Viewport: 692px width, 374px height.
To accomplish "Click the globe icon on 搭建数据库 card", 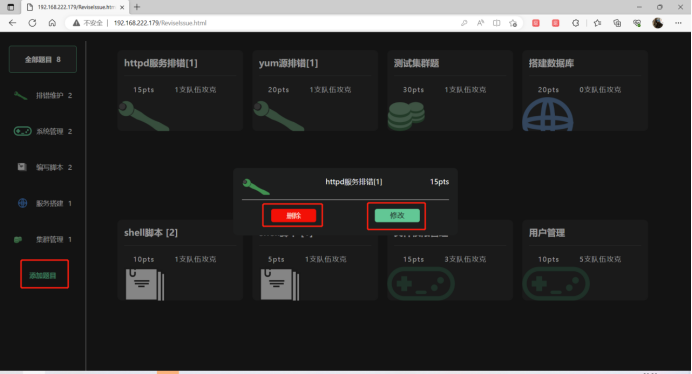I will 548,114.
